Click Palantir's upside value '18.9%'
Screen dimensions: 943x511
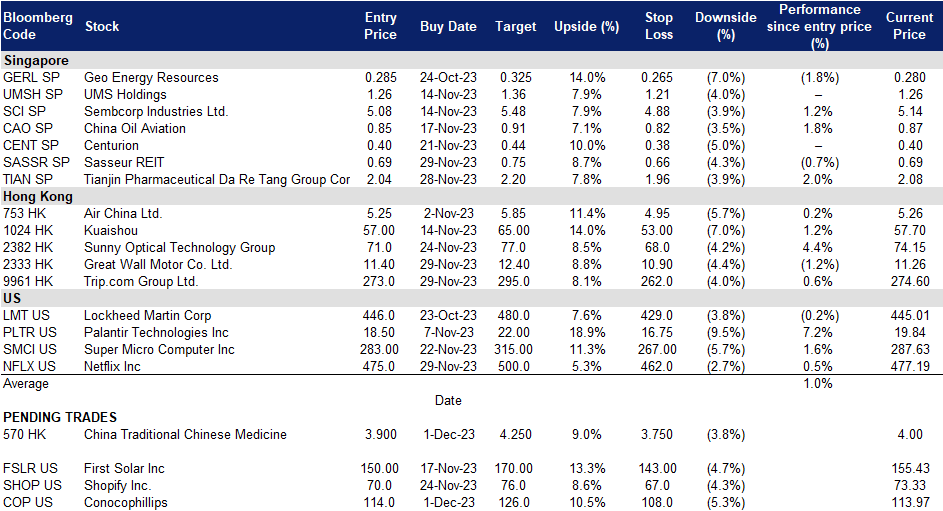586,332
